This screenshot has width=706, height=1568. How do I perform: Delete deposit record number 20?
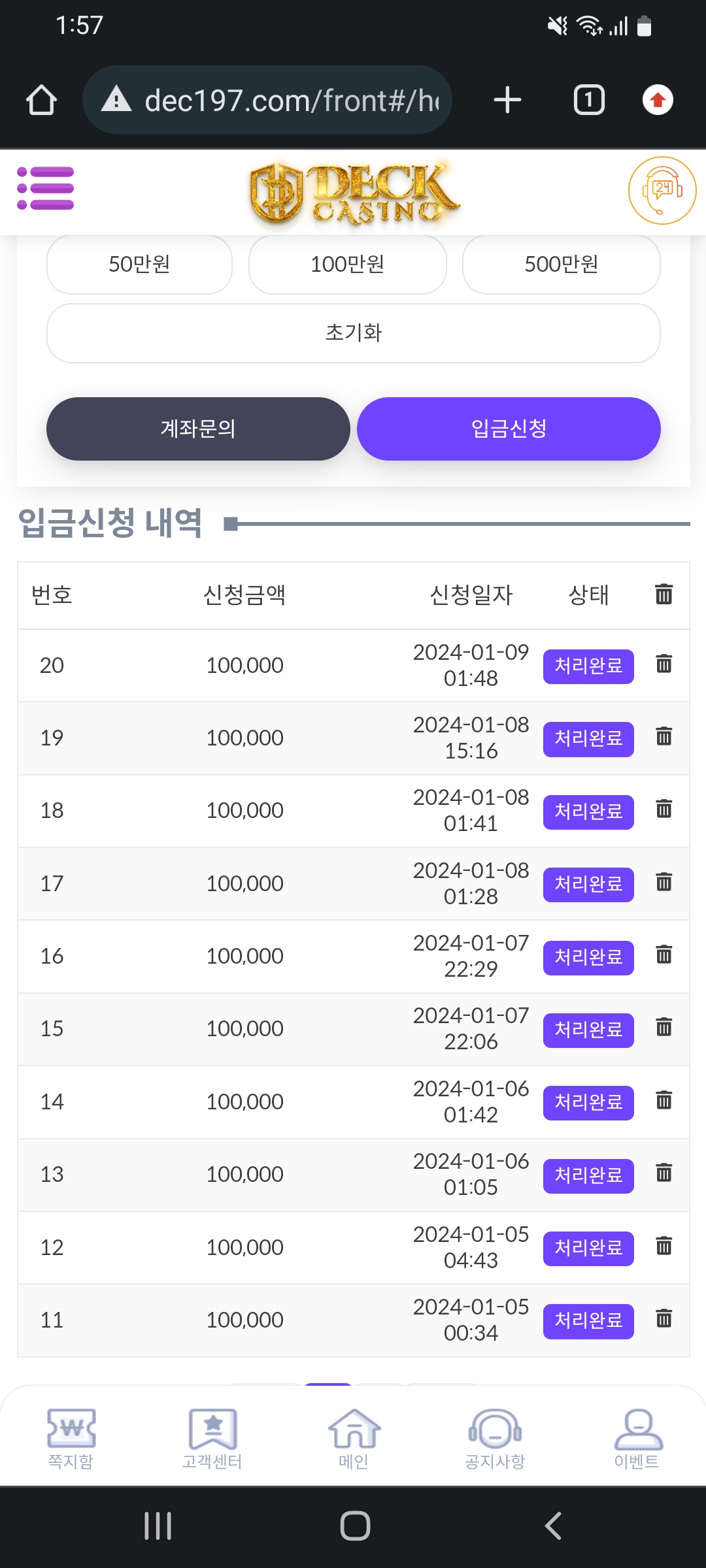(664, 664)
